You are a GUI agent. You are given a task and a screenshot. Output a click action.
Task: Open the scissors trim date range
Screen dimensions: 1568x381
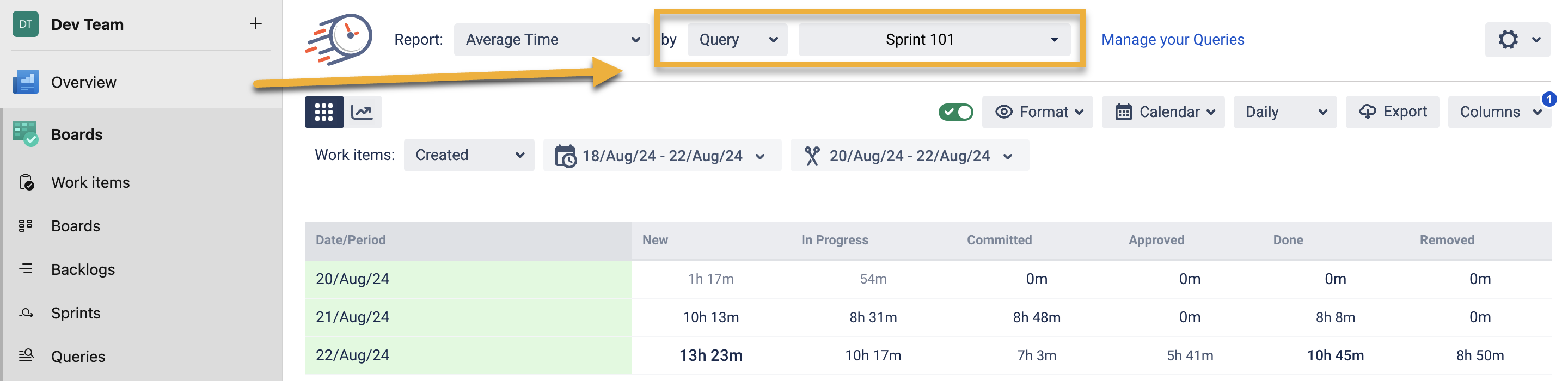point(909,156)
